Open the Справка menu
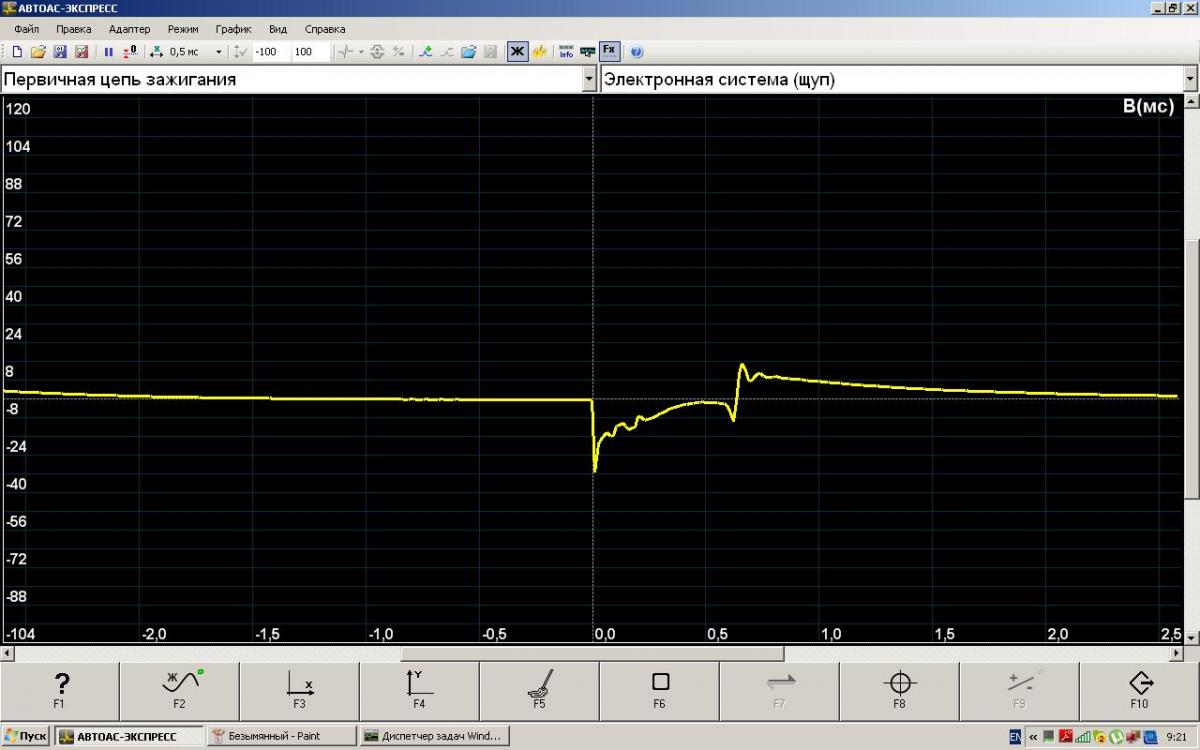 pos(324,29)
